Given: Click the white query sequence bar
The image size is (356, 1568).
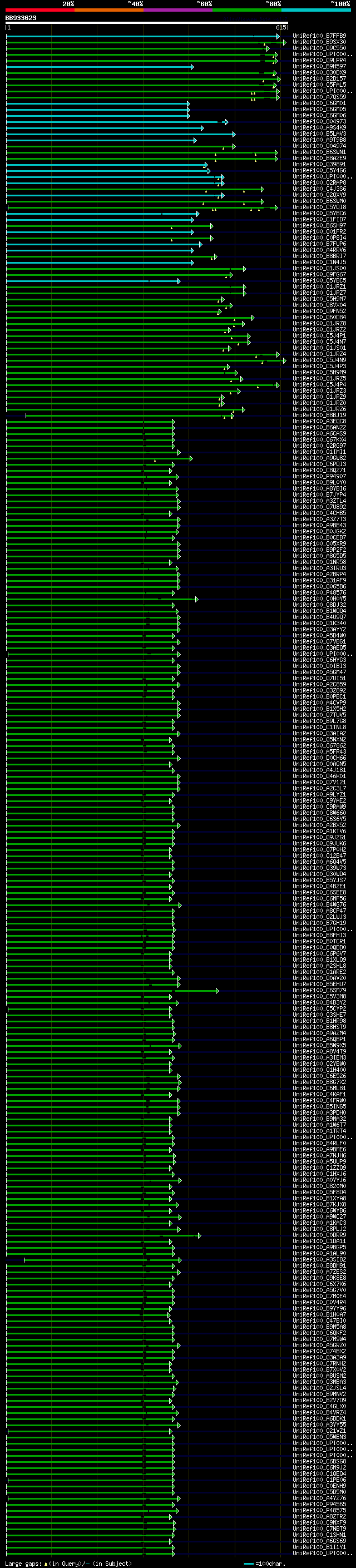Looking at the screenshot, I should 147,23.
